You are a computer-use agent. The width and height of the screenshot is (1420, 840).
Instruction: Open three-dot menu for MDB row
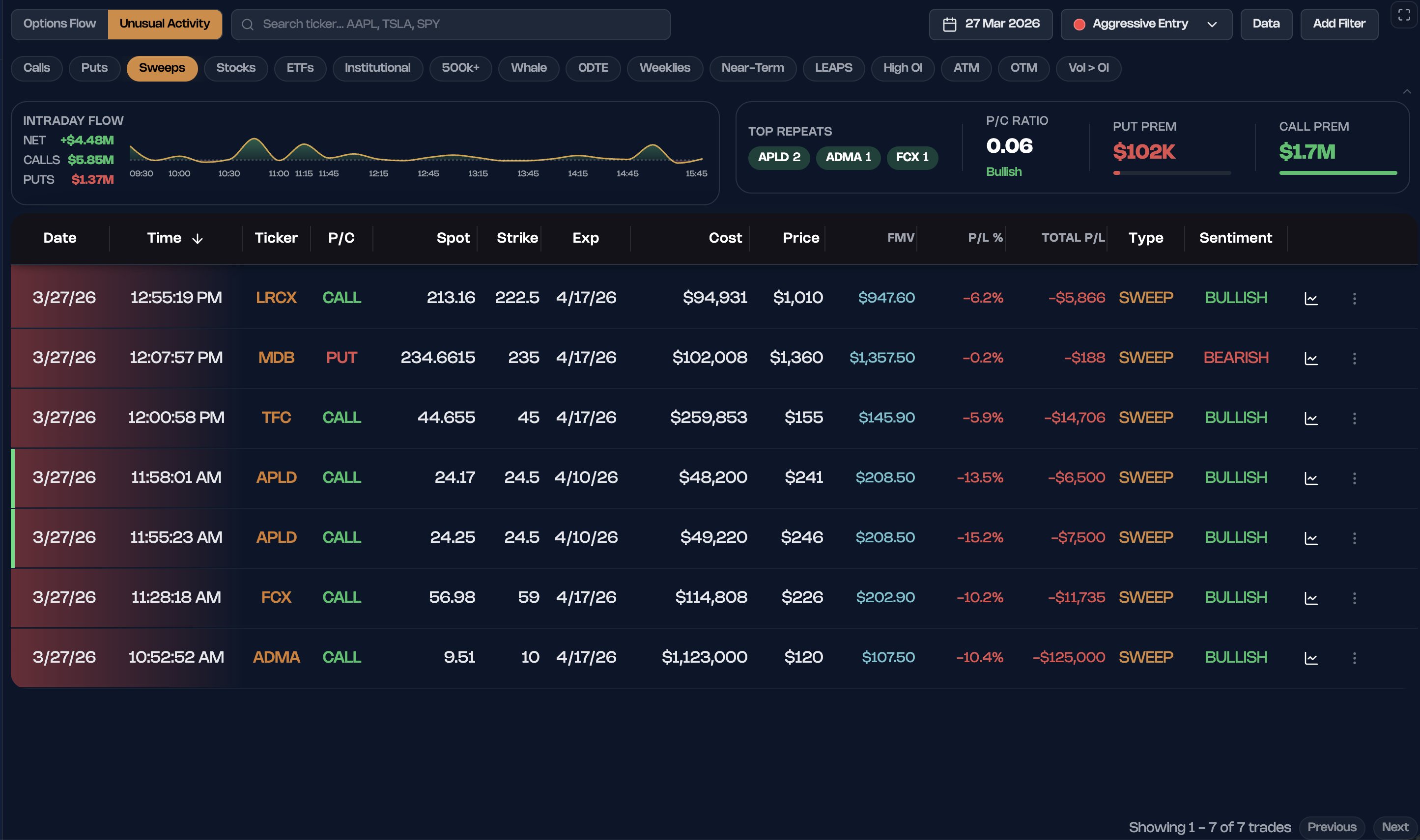click(1354, 358)
